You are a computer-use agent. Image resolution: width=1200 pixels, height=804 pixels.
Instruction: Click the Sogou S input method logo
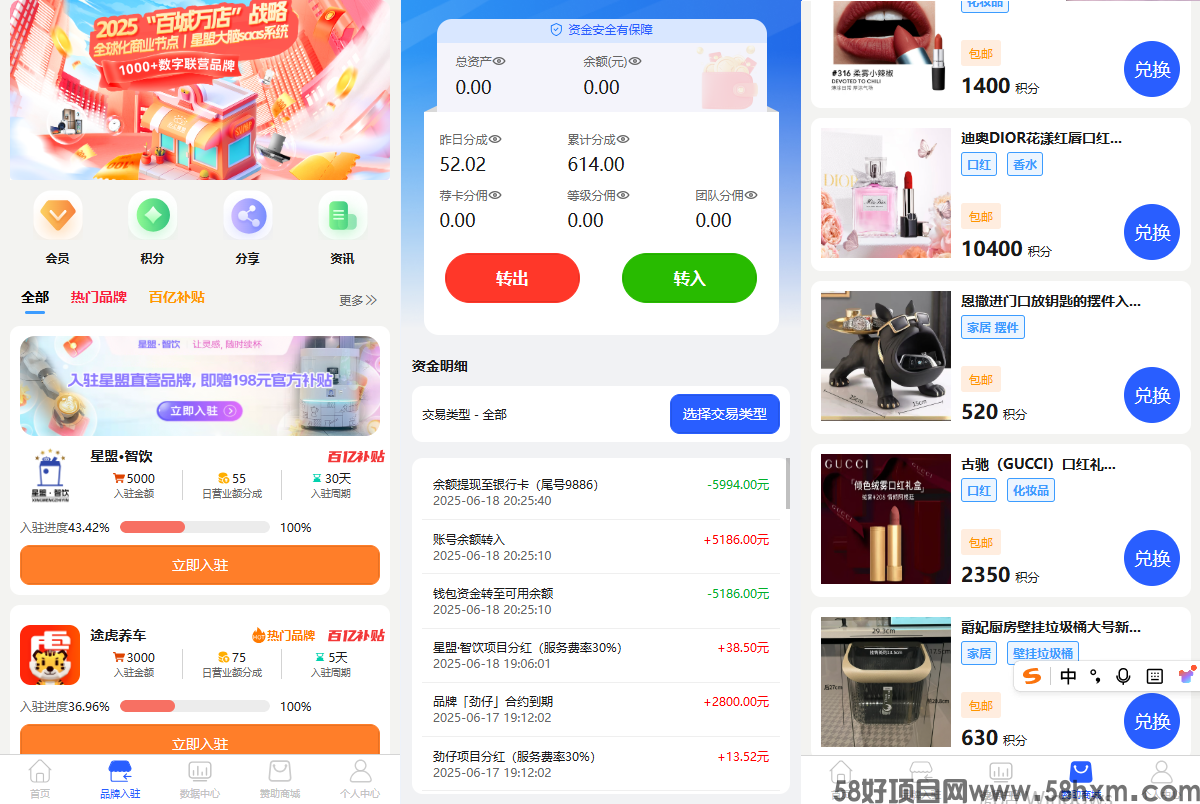[1032, 676]
